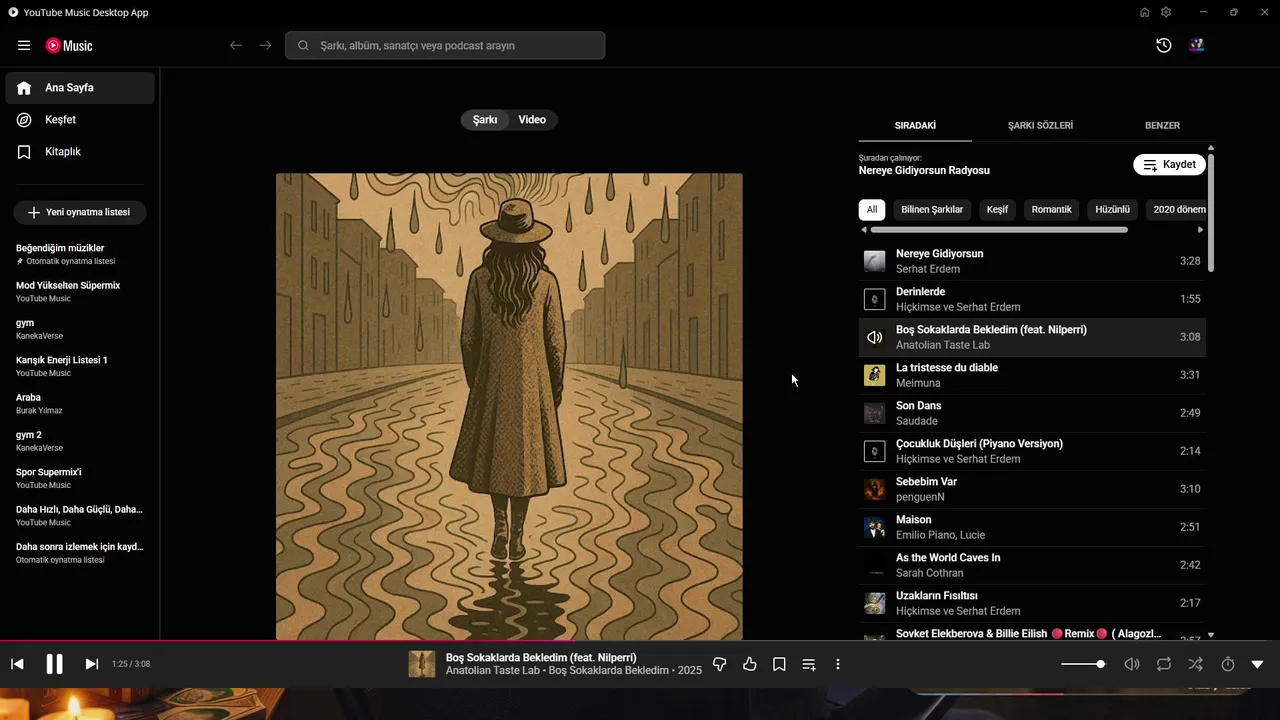Open more actions three-dot menu
Viewport: 1280px width, 720px height.
(838, 664)
